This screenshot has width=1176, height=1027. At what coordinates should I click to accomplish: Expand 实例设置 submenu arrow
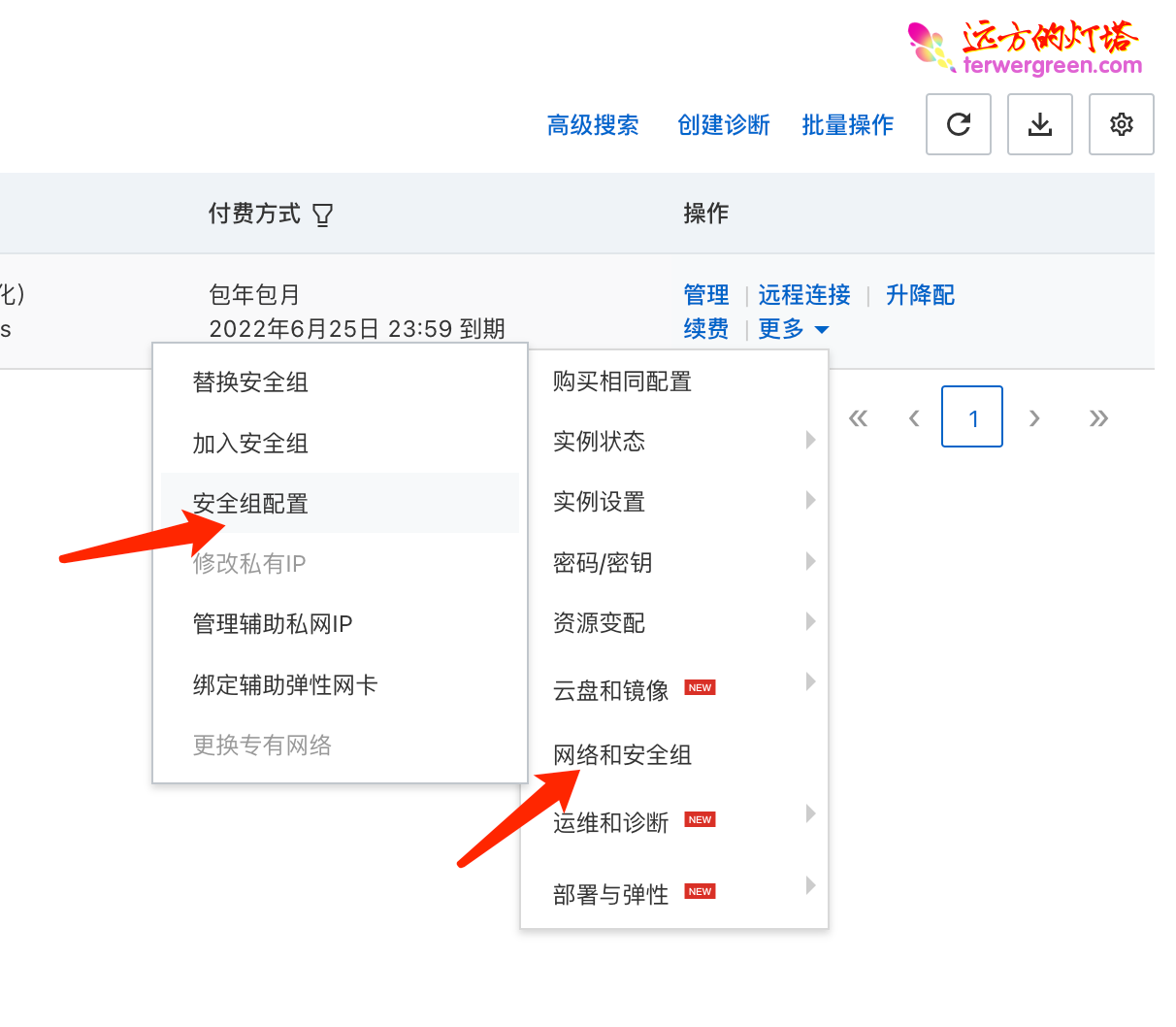(x=810, y=501)
